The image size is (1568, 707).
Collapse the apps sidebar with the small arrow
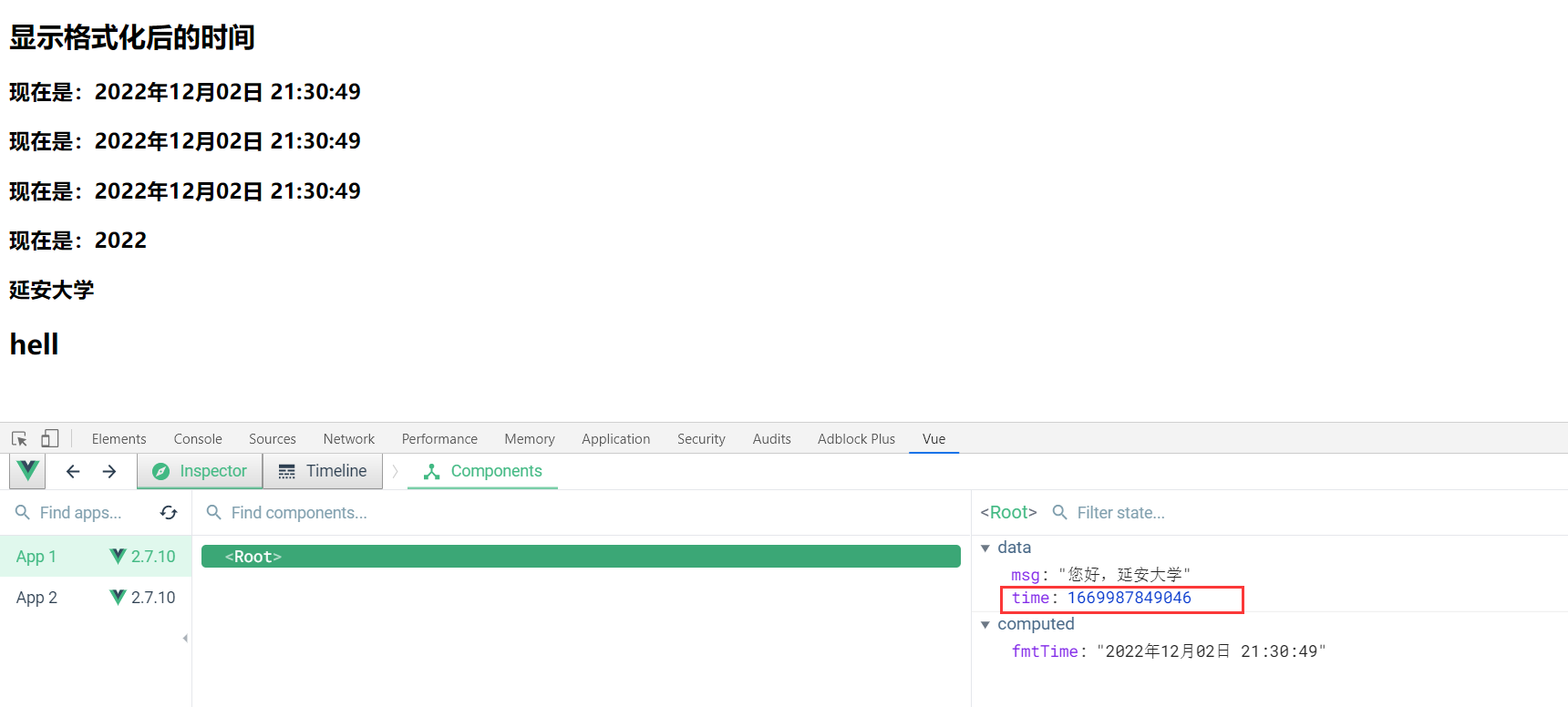click(185, 638)
